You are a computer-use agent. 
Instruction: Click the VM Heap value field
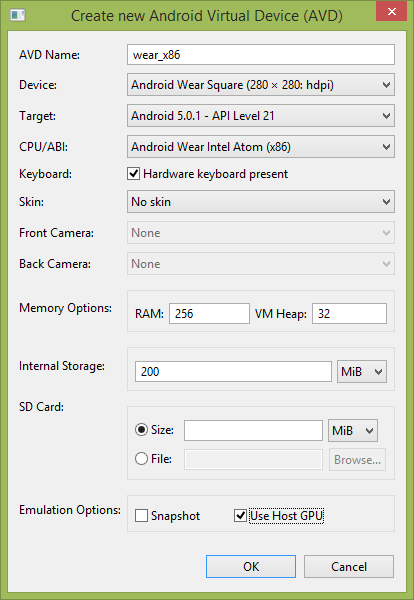pos(349,314)
